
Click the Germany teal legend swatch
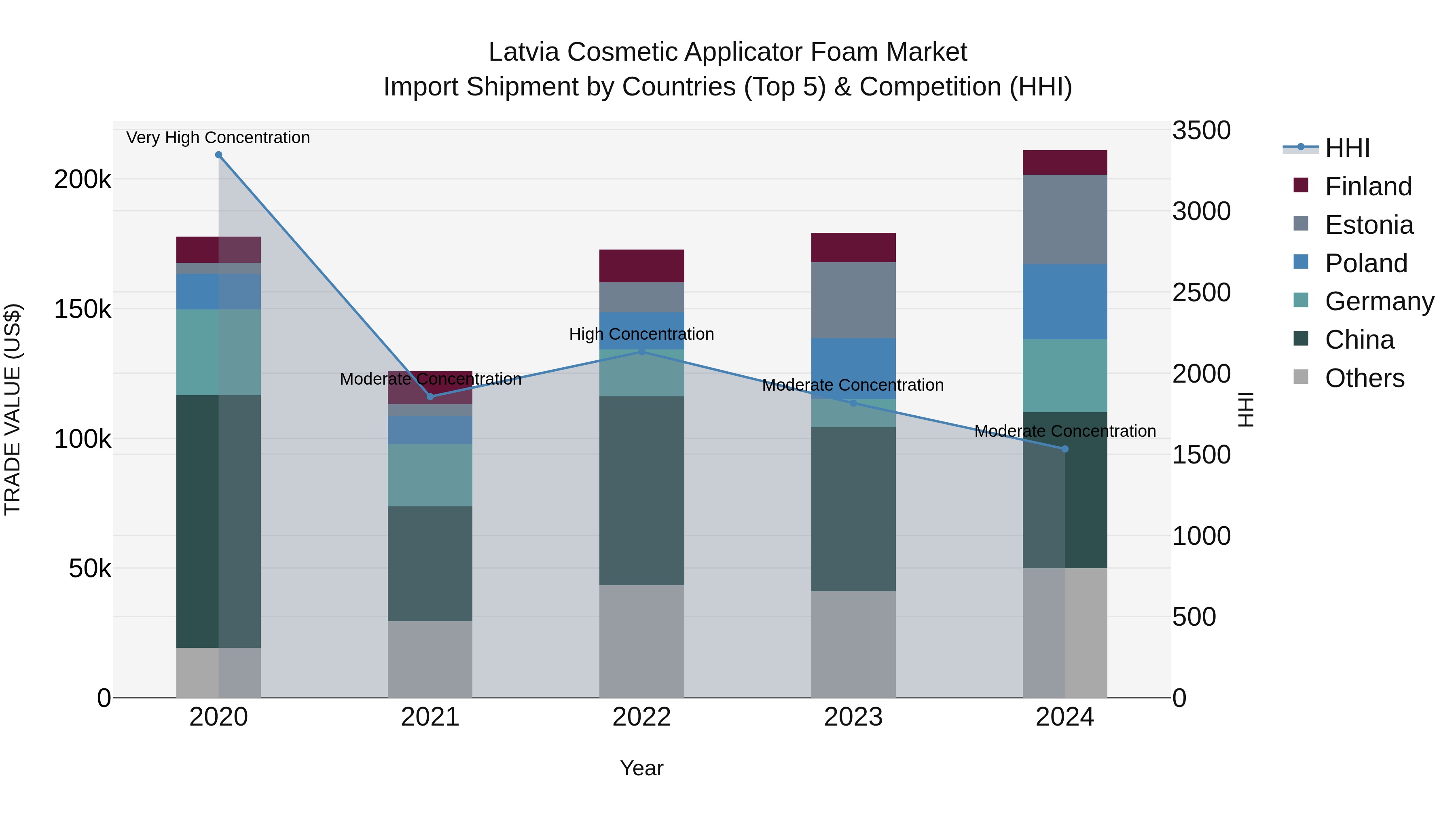pyautogui.click(x=1301, y=300)
